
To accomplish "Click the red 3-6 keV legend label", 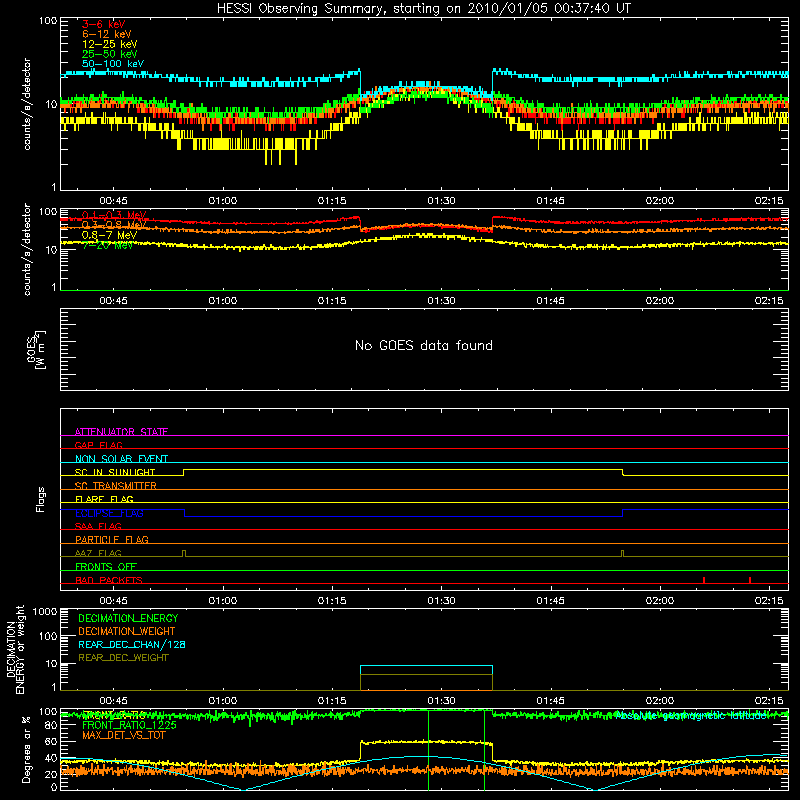I will (104, 24).
